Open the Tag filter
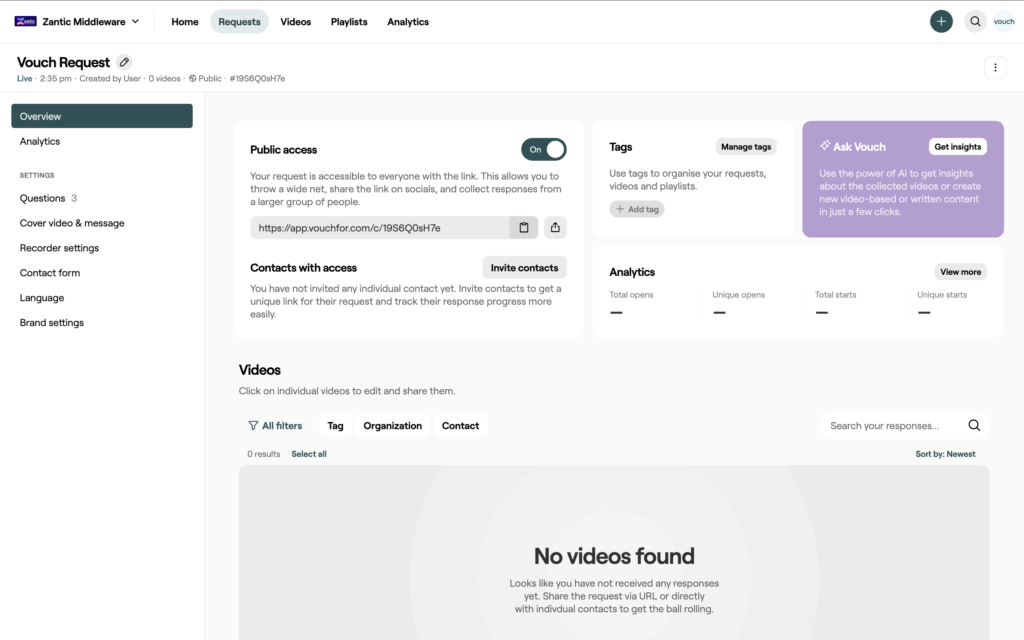 pyautogui.click(x=335, y=426)
